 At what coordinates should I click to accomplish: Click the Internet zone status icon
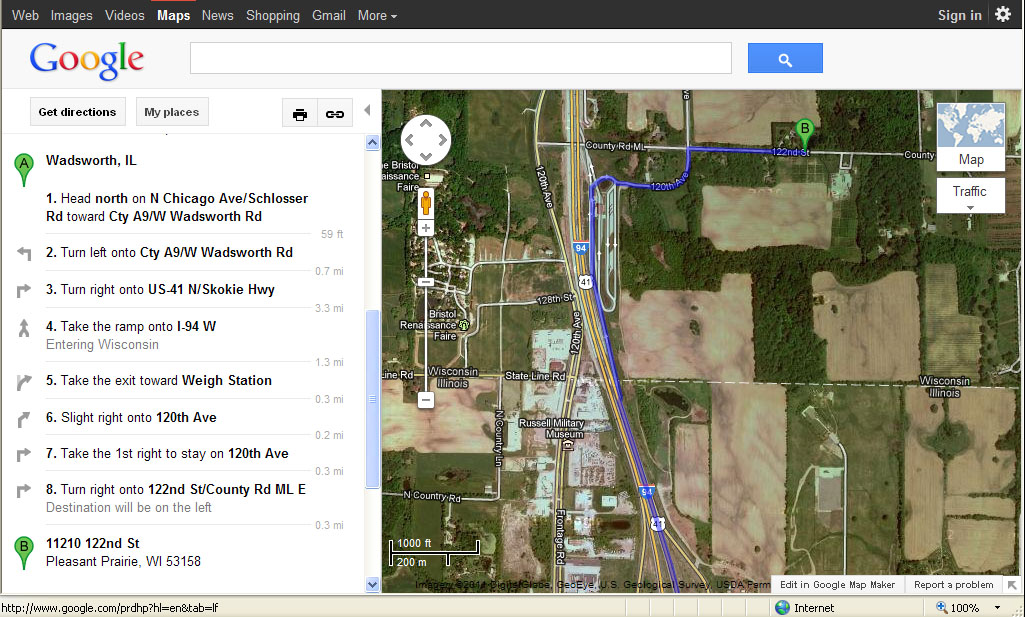(x=782, y=608)
